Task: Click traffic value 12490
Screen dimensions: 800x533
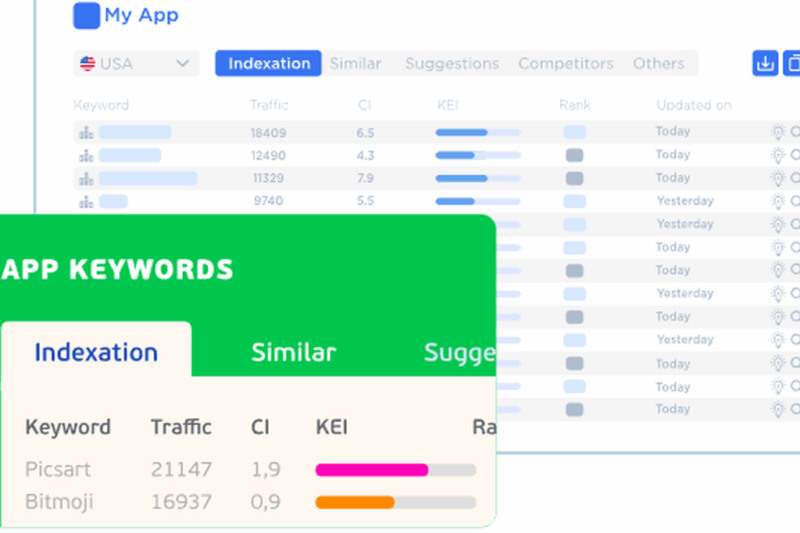Action: (268, 156)
